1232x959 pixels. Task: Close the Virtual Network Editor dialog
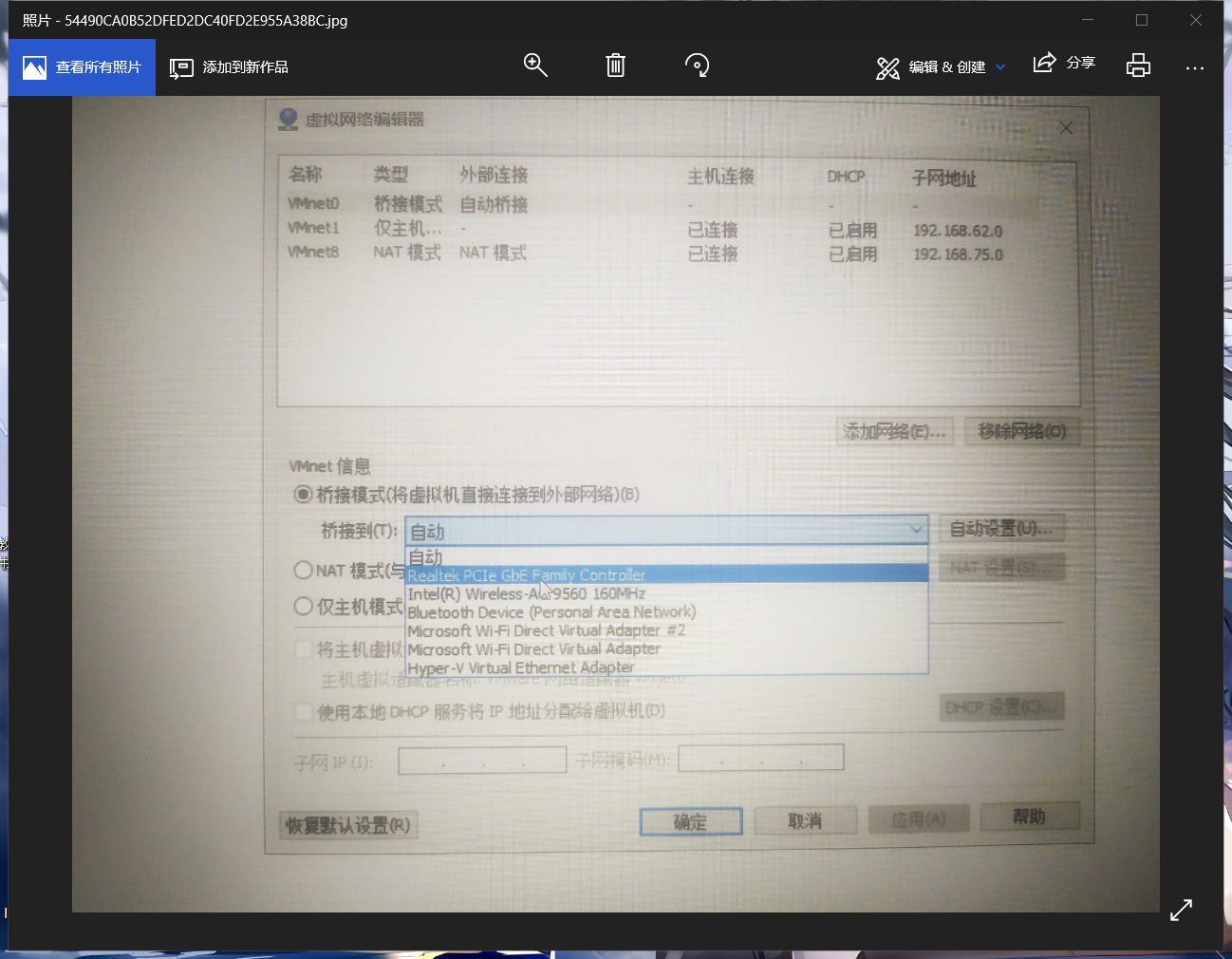1066,127
